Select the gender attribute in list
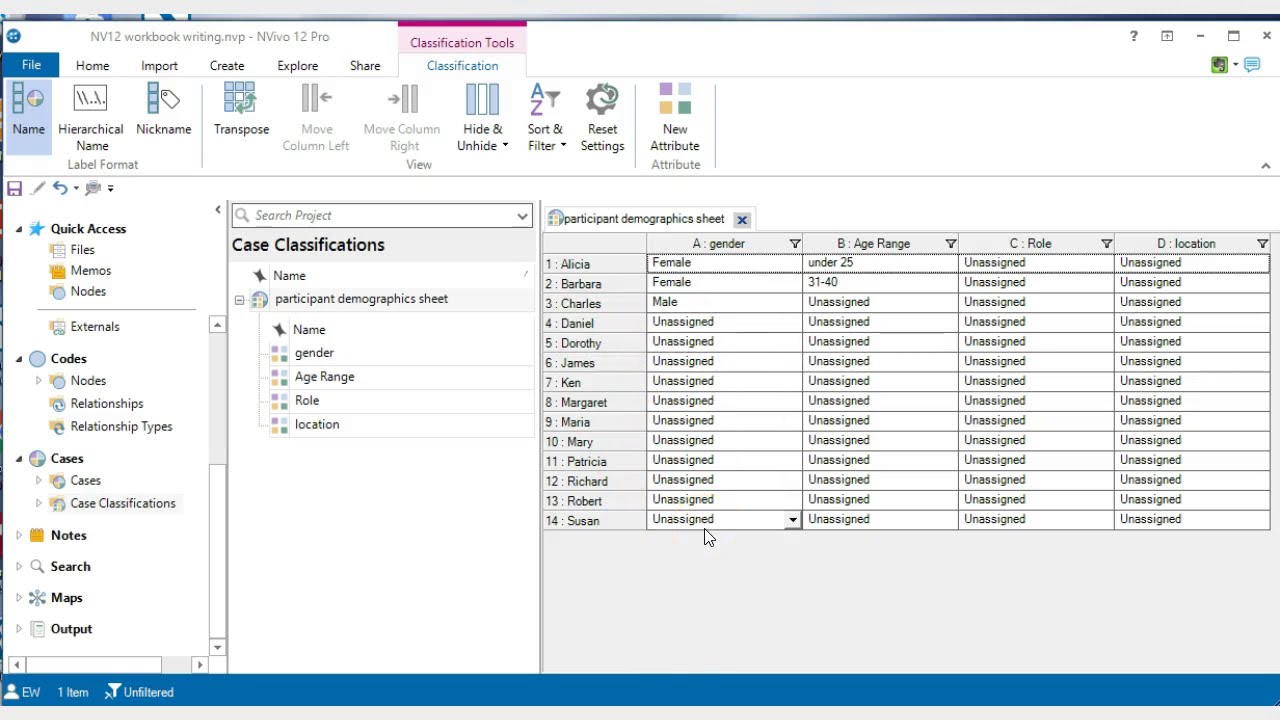 (x=314, y=353)
